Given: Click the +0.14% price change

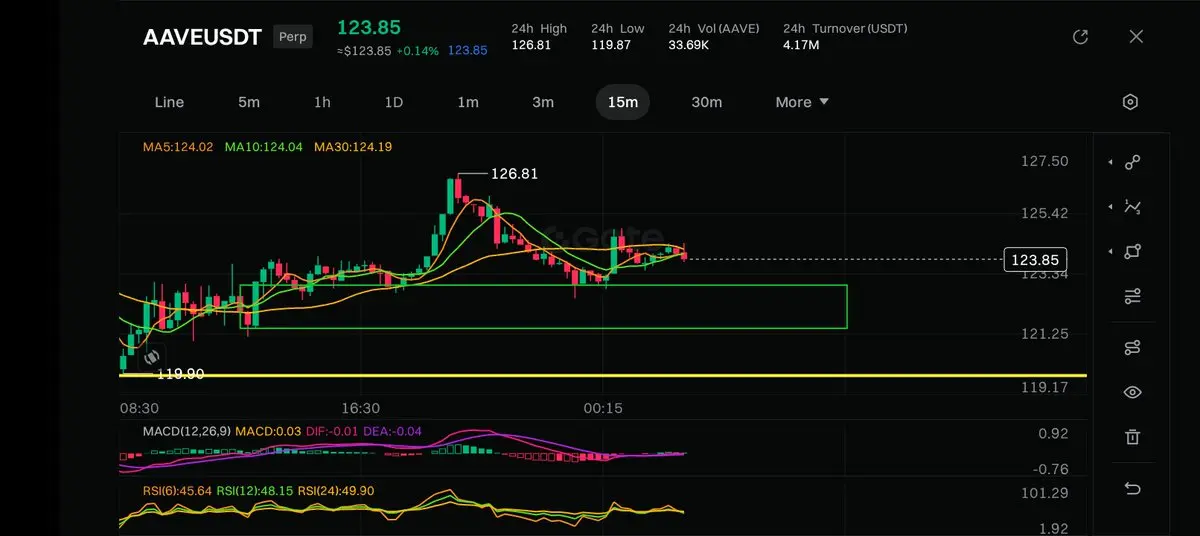Looking at the screenshot, I should pos(417,51).
